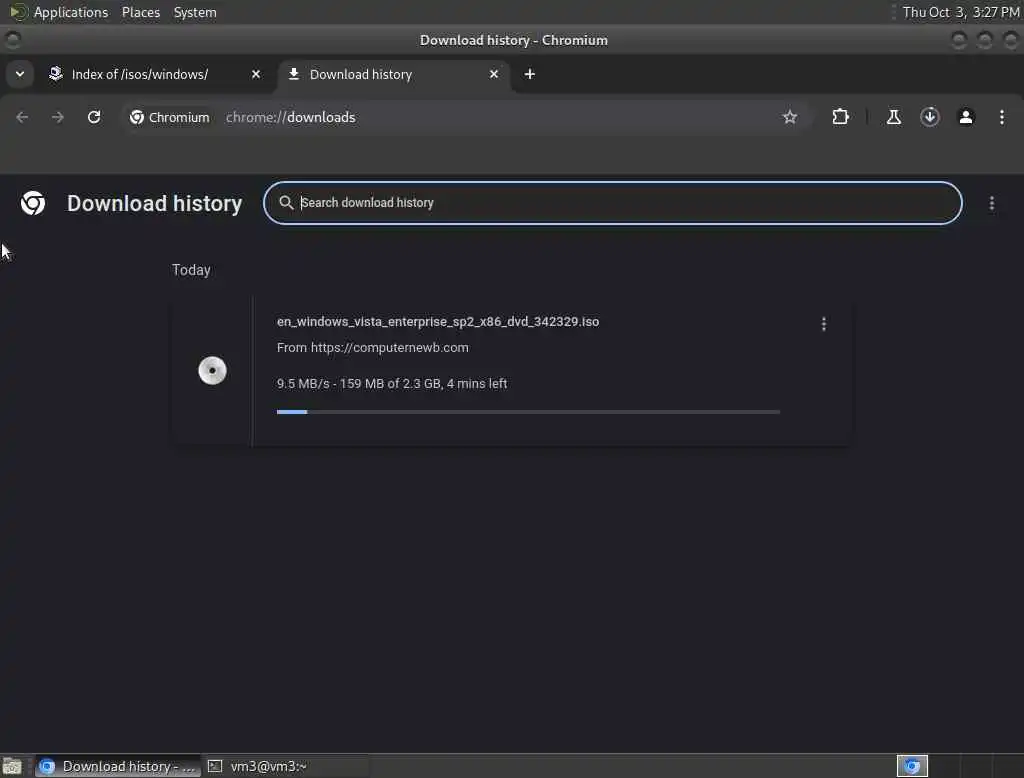Click the download progress bar
The width and height of the screenshot is (1024, 778).
coord(528,412)
